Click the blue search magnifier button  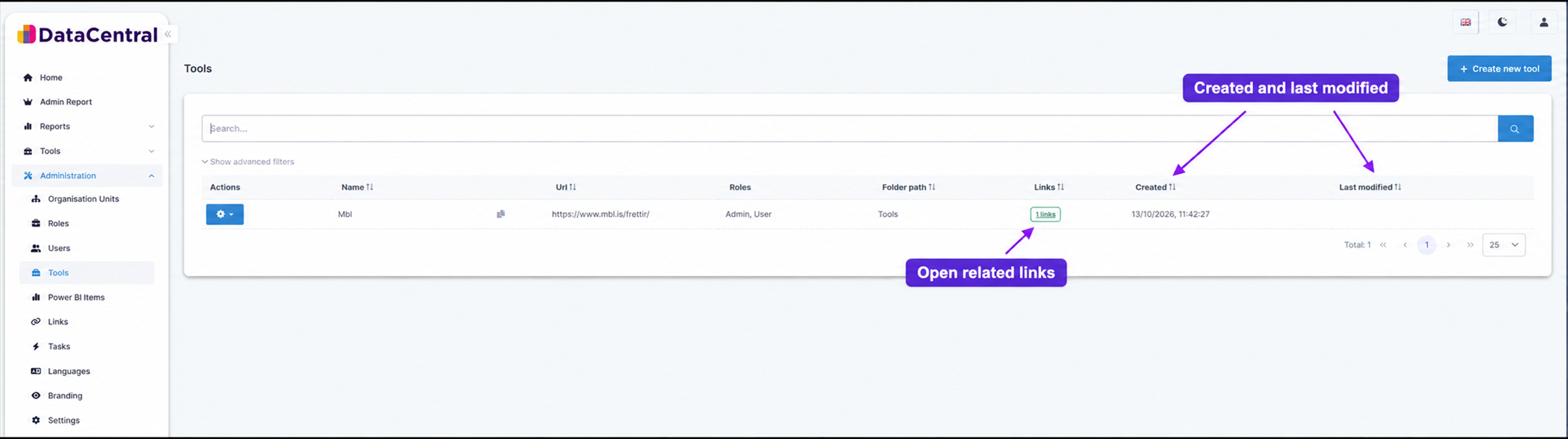1515,129
